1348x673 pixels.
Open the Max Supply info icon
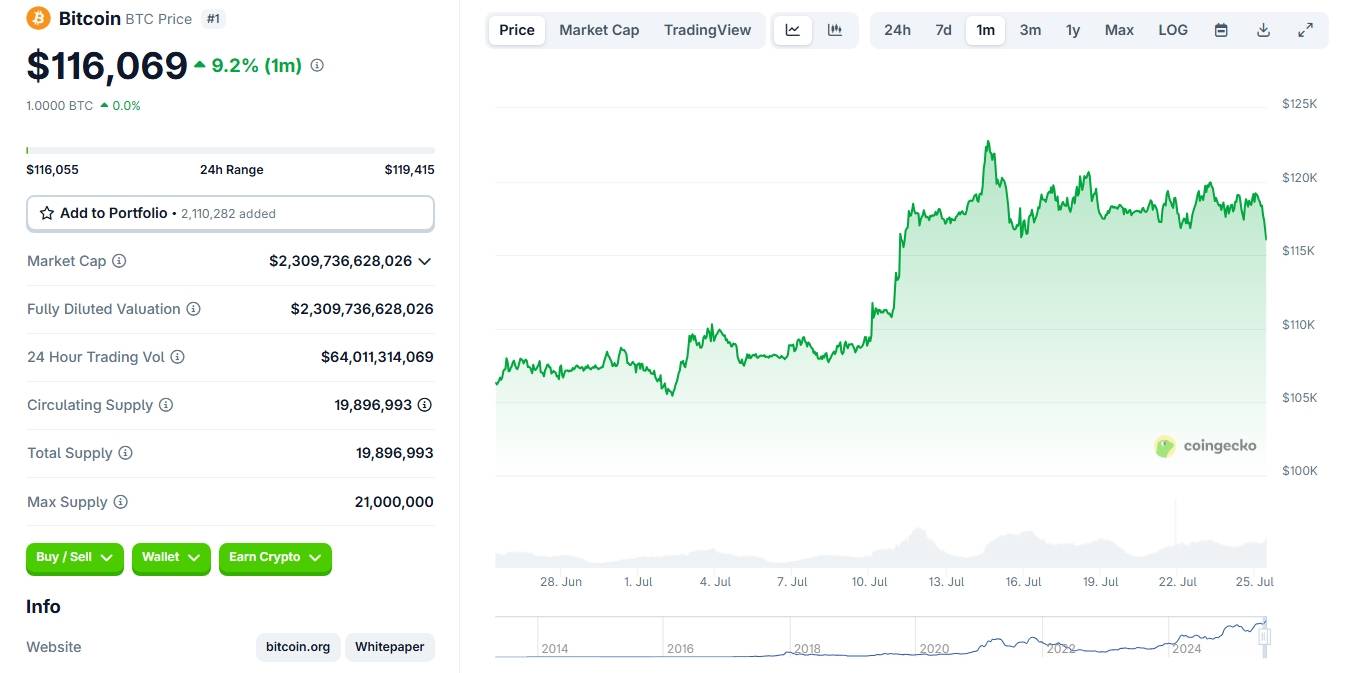120,502
